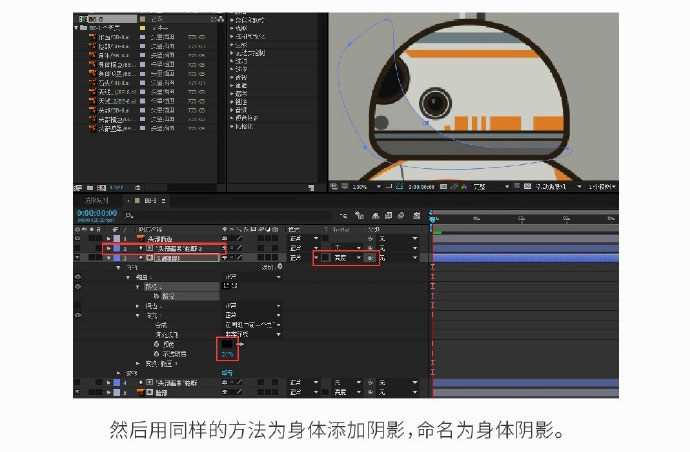The height and width of the screenshot is (452, 690).
Task: Switch to the 渲染队列 render queue tab
Action: pyautogui.click(x=96, y=201)
